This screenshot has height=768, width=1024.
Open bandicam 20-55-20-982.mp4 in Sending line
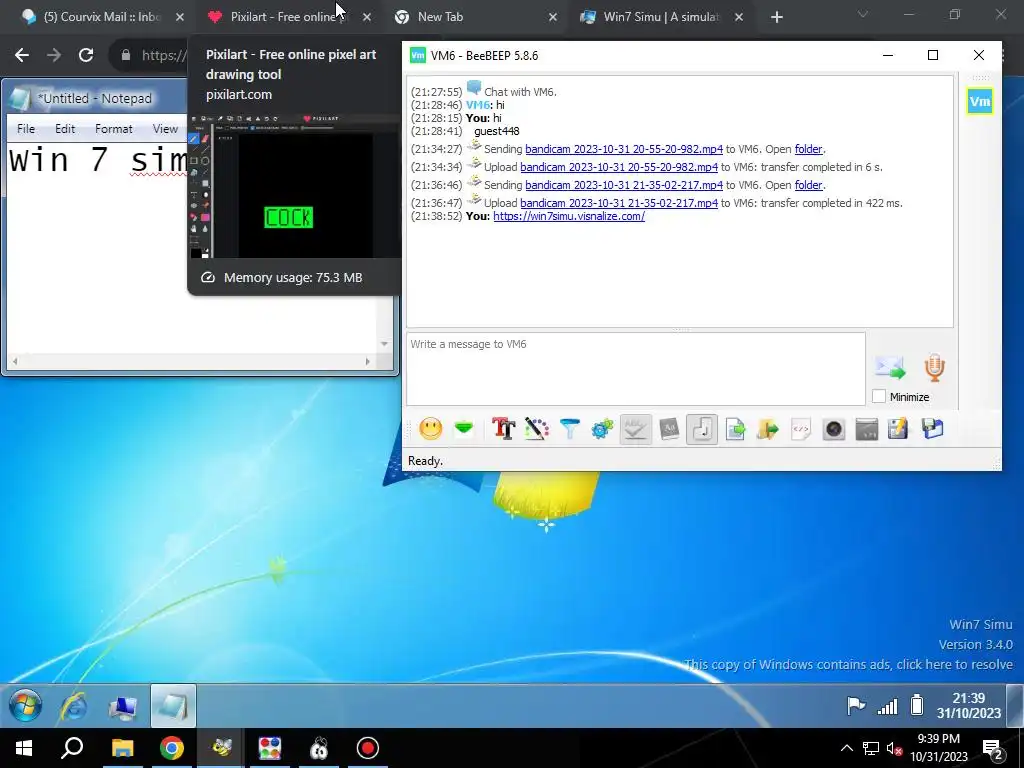point(624,149)
